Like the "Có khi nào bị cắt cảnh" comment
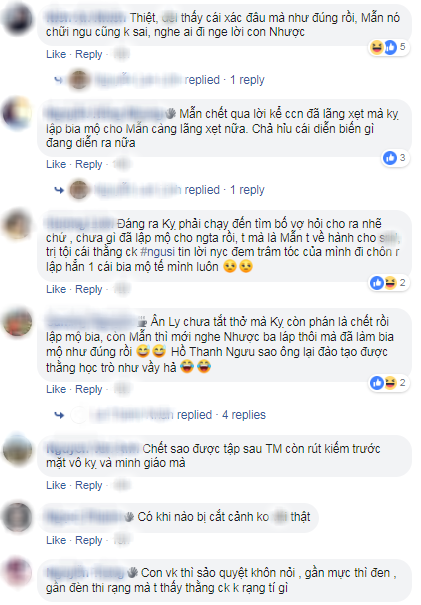 click(x=56, y=540)
